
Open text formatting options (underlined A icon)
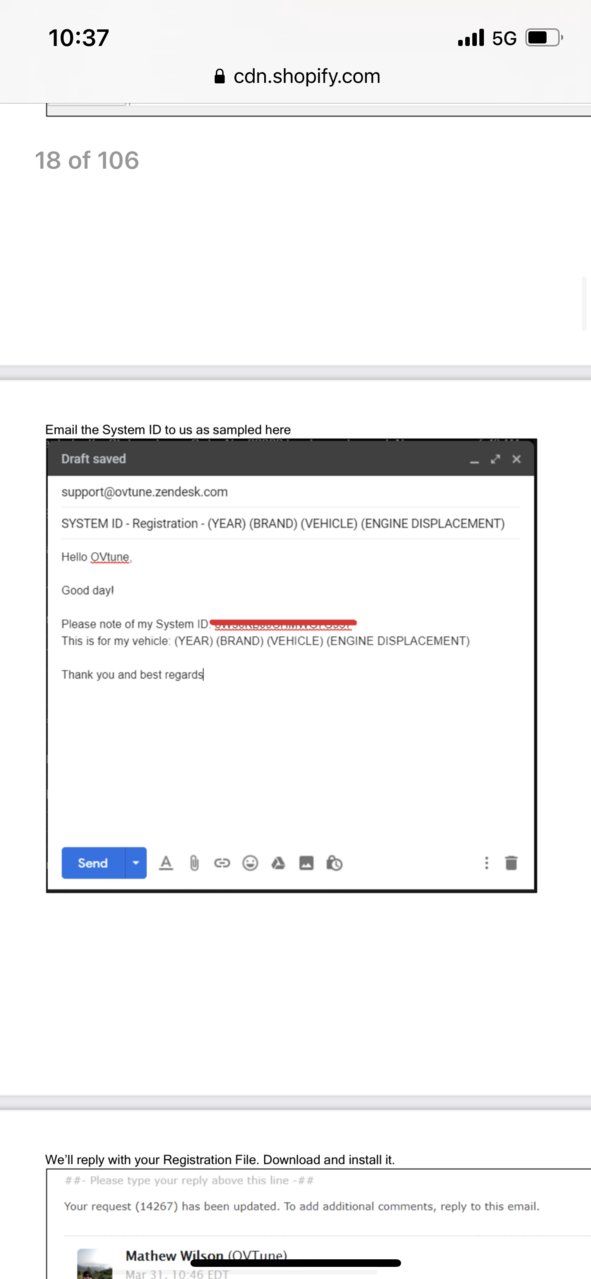pos(167,863)
